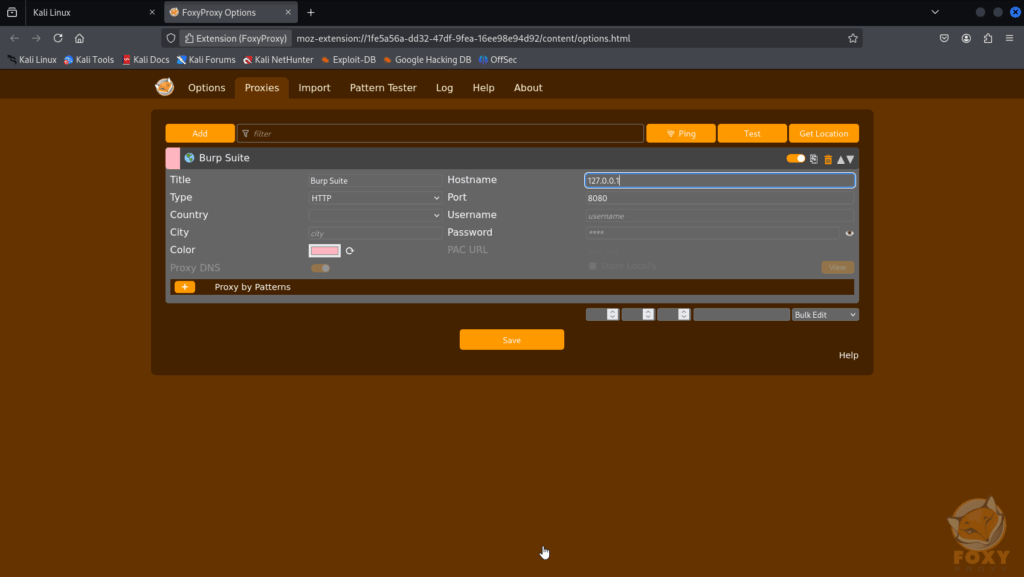
Task: Open the Bulk Edit dropdown
Action: pyautogui.click(x=825, y=315)
